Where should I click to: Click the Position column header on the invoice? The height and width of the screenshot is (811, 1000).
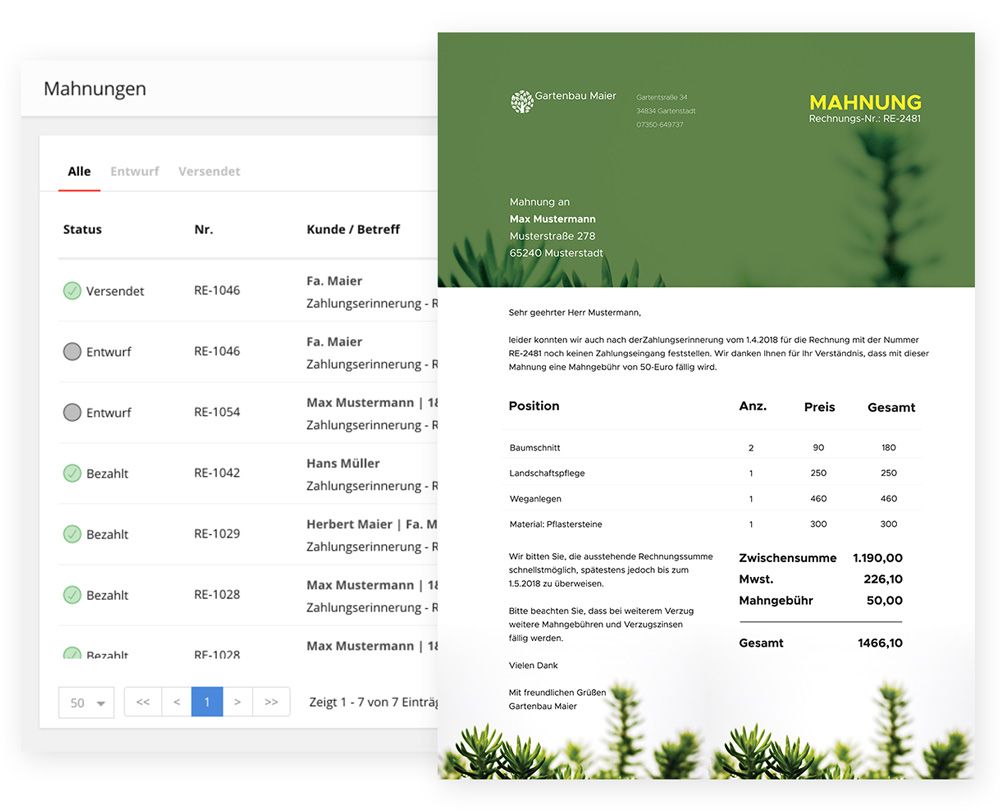[534, 406]
